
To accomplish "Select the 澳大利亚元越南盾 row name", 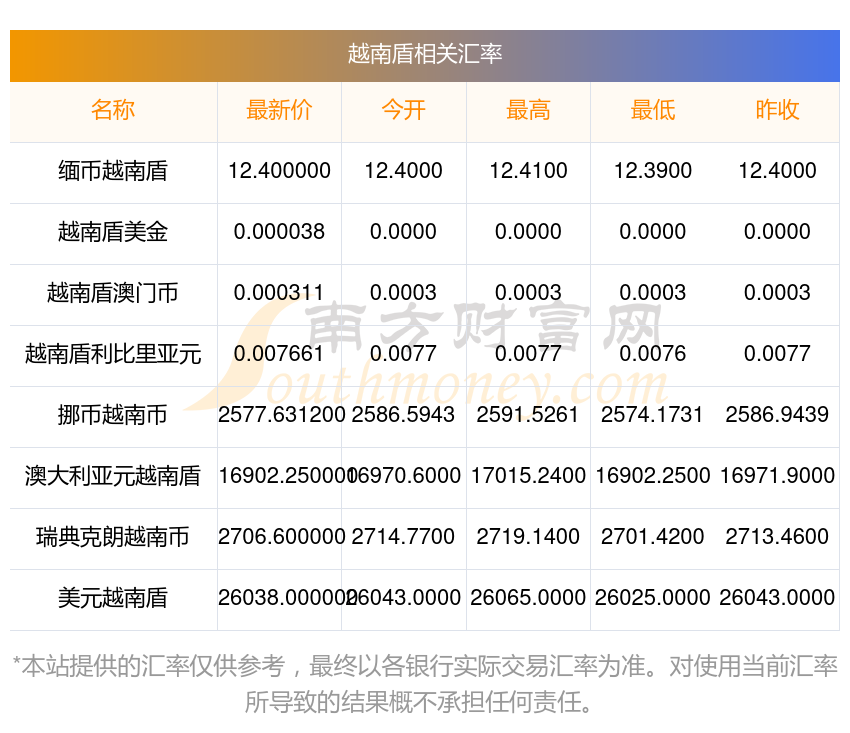I will (113, 476).
